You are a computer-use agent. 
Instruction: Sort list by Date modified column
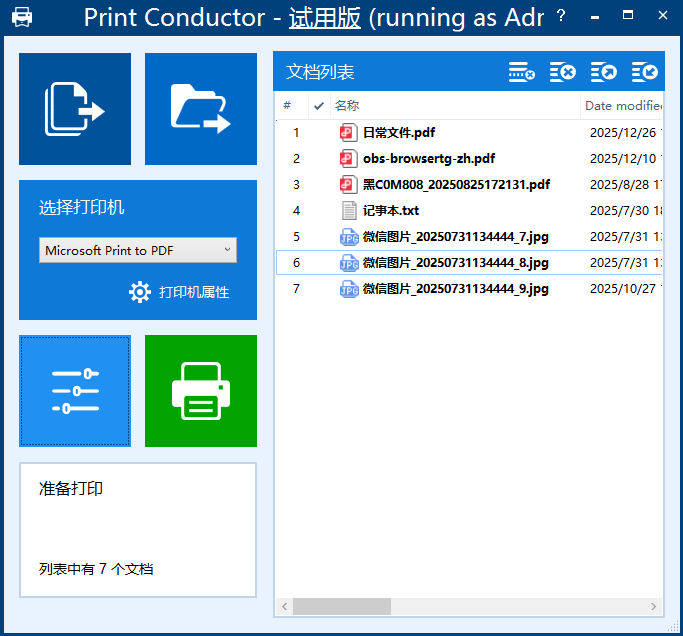tap(623, 106)
